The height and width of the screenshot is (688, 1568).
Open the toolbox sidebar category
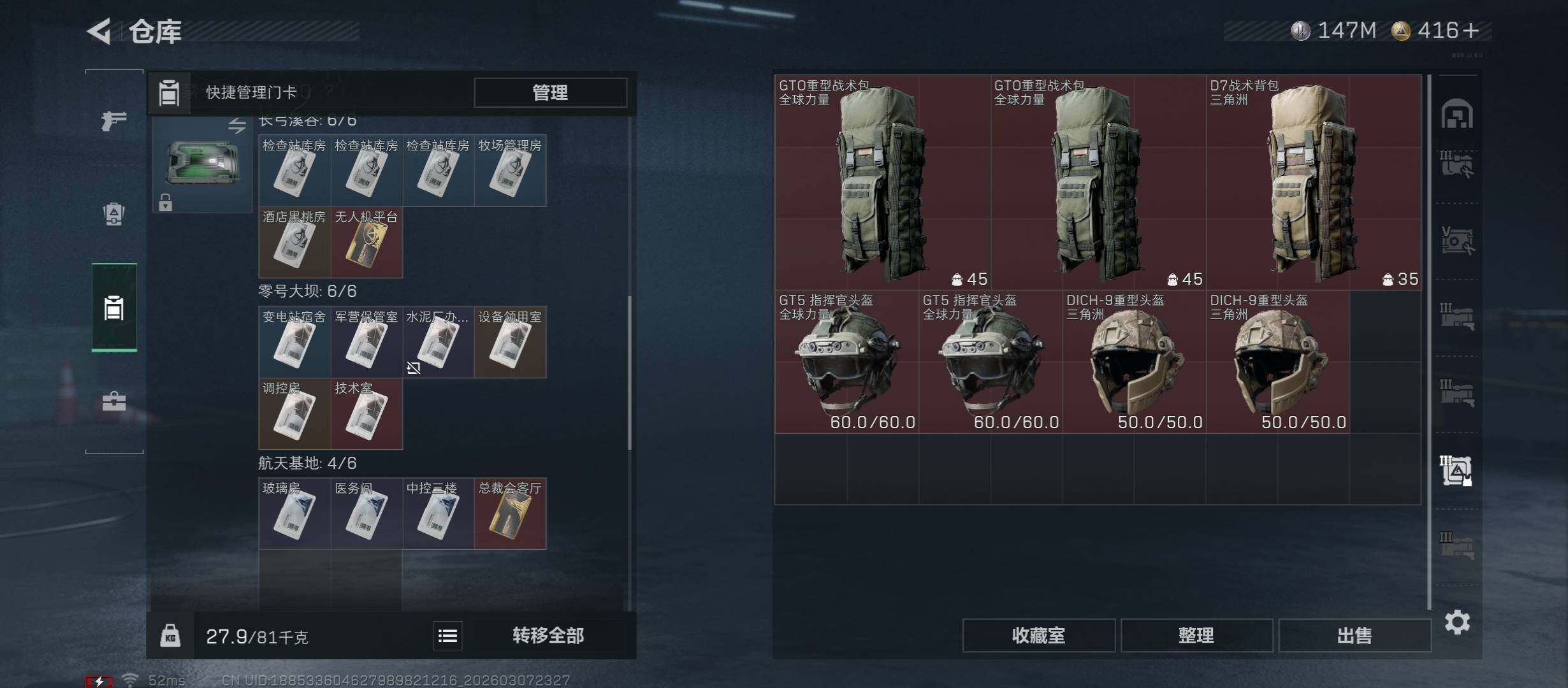(114, 401)
